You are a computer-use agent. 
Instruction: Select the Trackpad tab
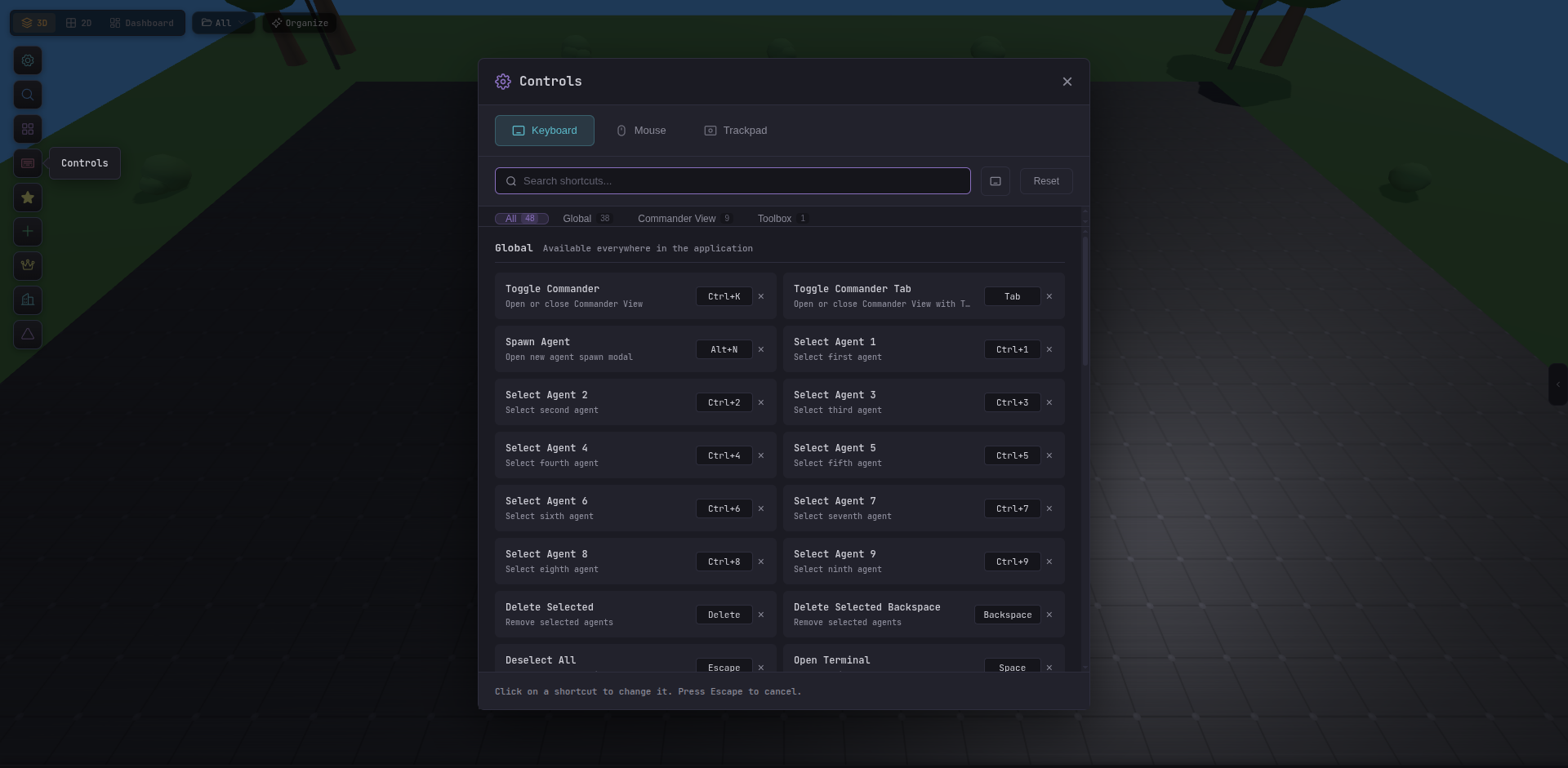click(736, 131)
